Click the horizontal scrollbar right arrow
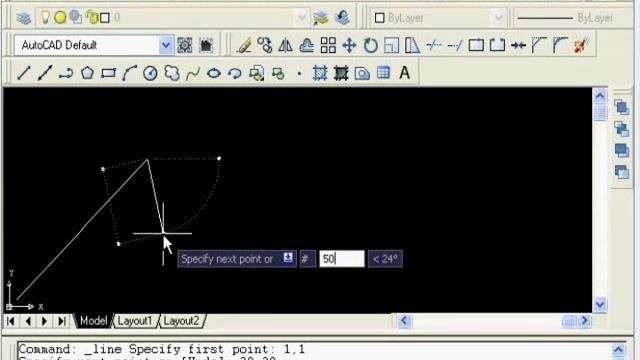This screenshot has height=360, width=640. click(584, 321)
